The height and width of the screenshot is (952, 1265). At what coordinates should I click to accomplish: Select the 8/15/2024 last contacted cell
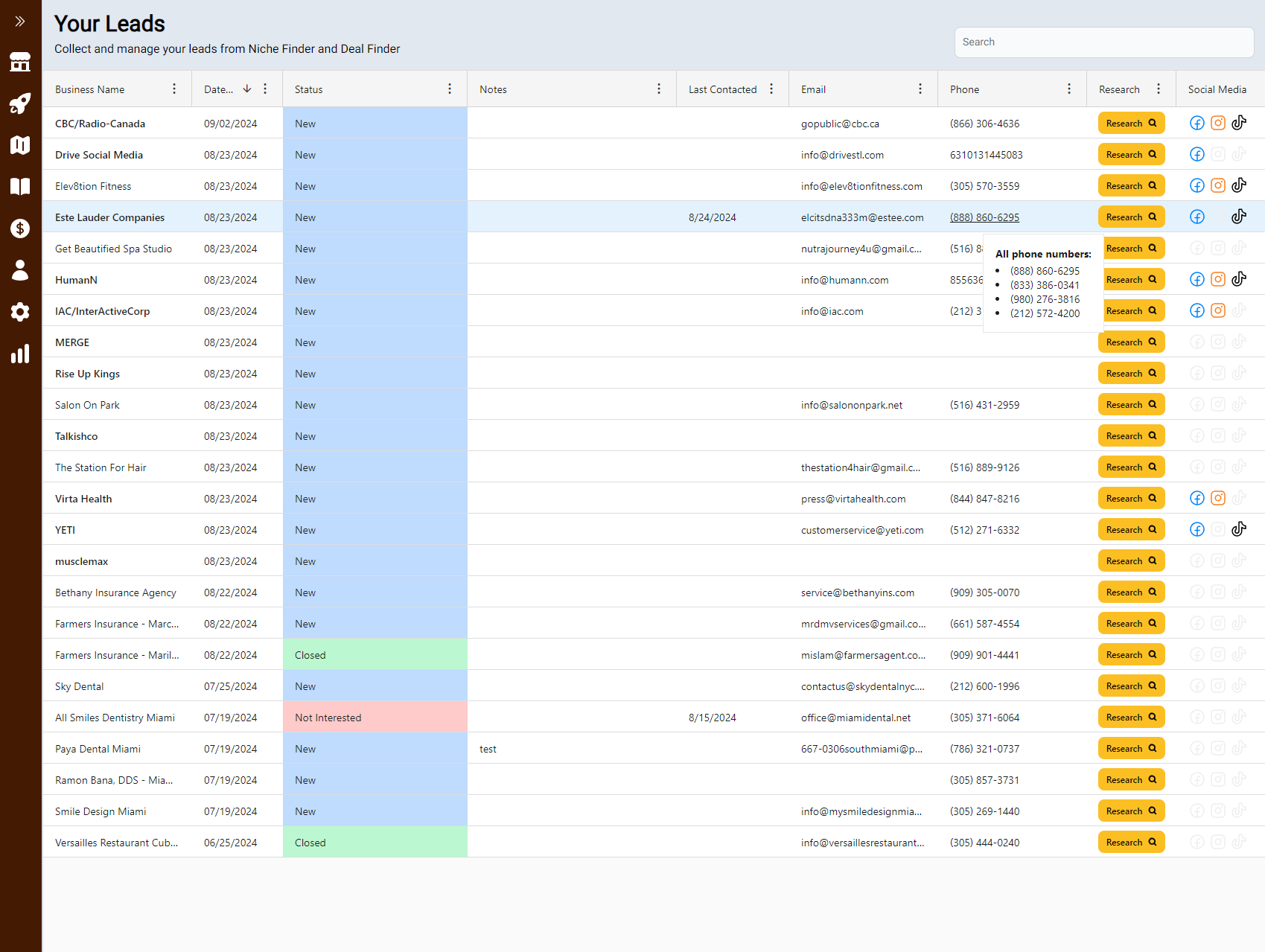pos(712,718)
